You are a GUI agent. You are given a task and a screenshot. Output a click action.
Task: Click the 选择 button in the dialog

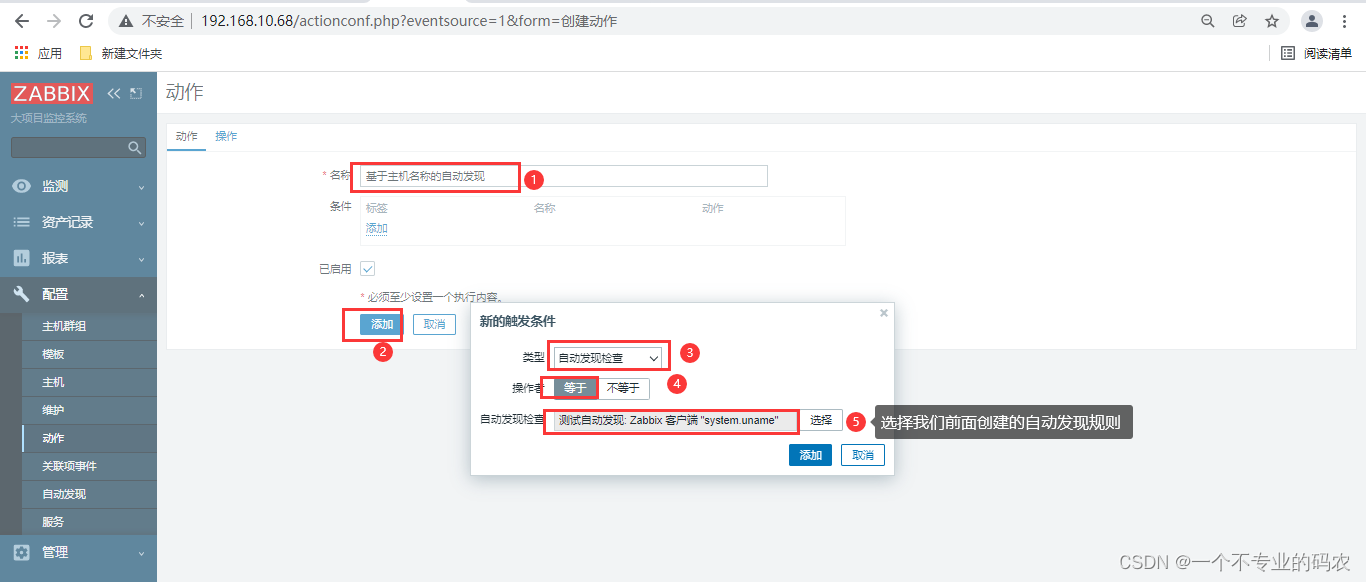821,421
